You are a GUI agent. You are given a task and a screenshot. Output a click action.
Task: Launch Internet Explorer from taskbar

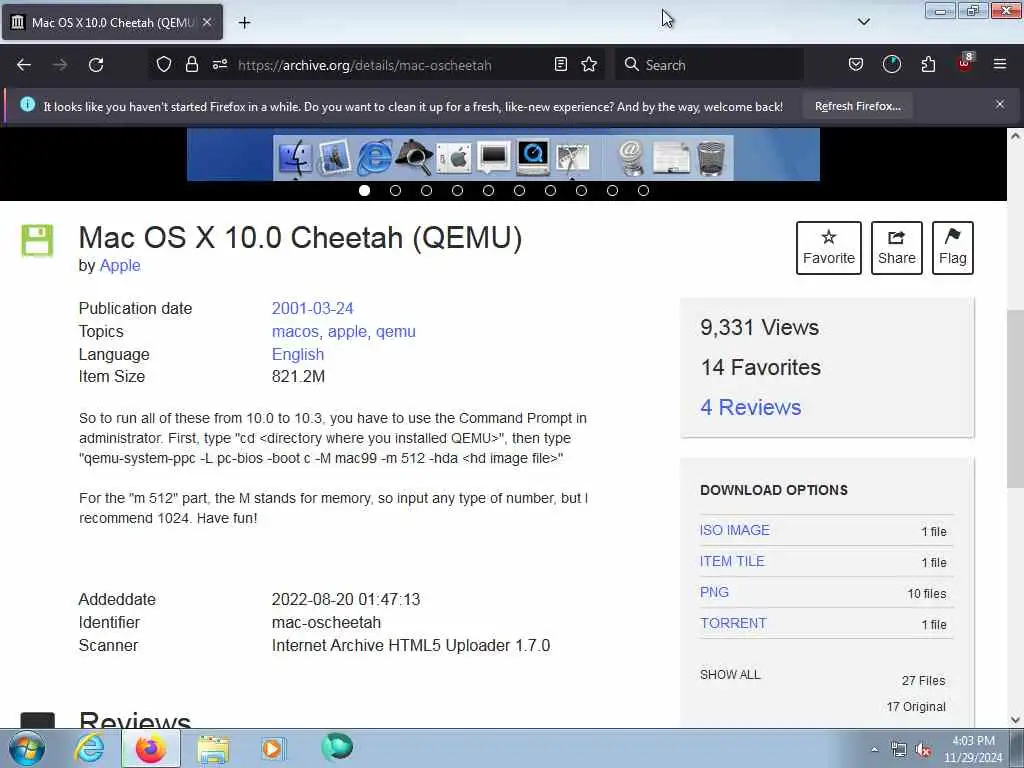tap(89, 748)
